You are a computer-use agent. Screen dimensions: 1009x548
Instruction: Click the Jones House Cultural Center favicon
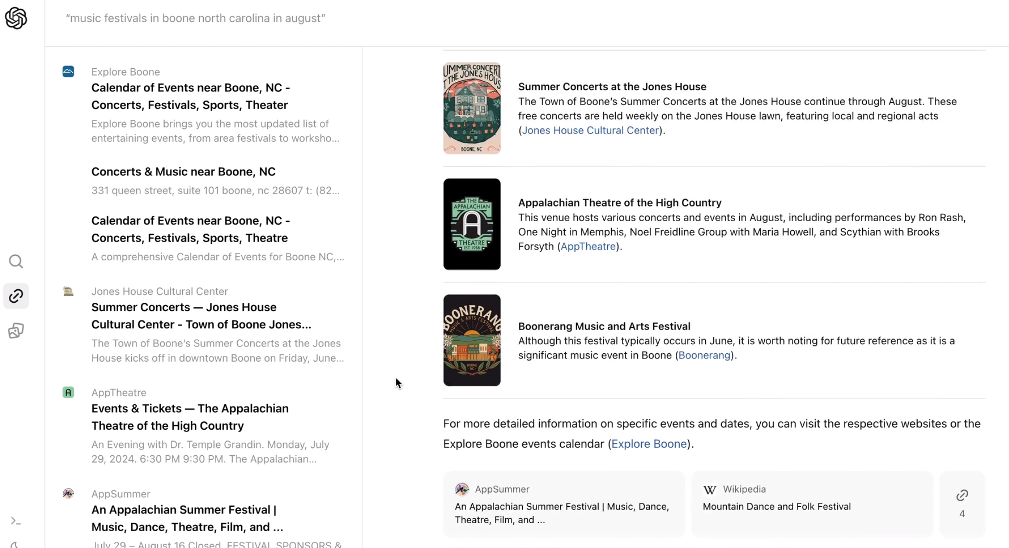(x=68, y=291)
